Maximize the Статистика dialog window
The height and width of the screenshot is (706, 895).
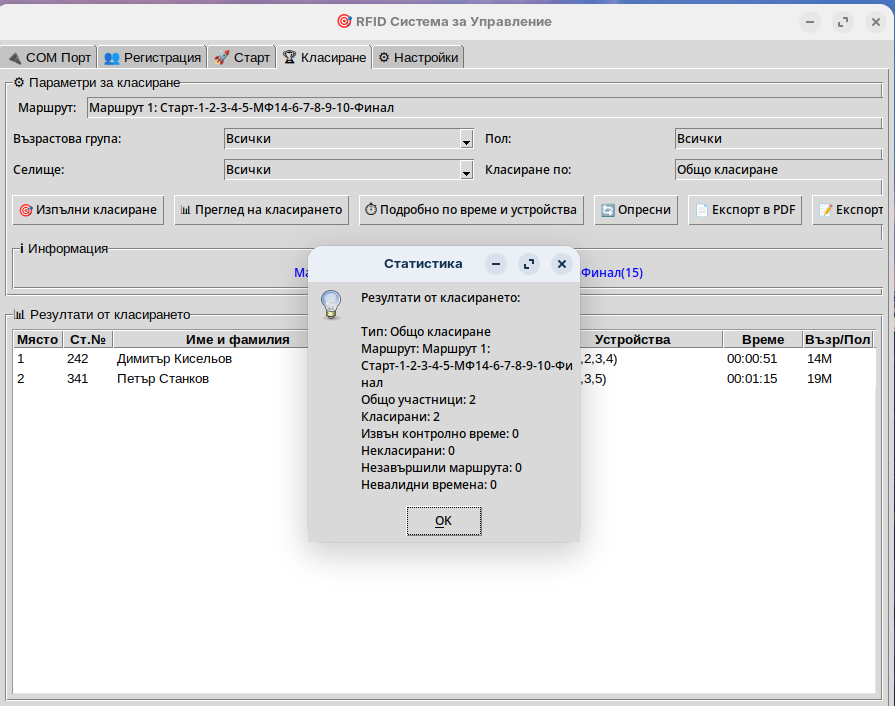pyautogui.click(x=529, y=264)
